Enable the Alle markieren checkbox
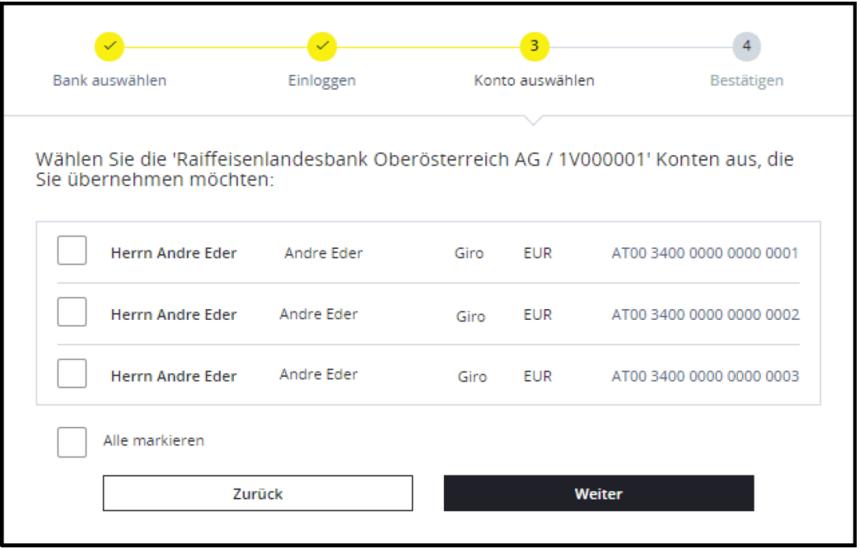Screen dimensions: 860x549 point(72,441)
